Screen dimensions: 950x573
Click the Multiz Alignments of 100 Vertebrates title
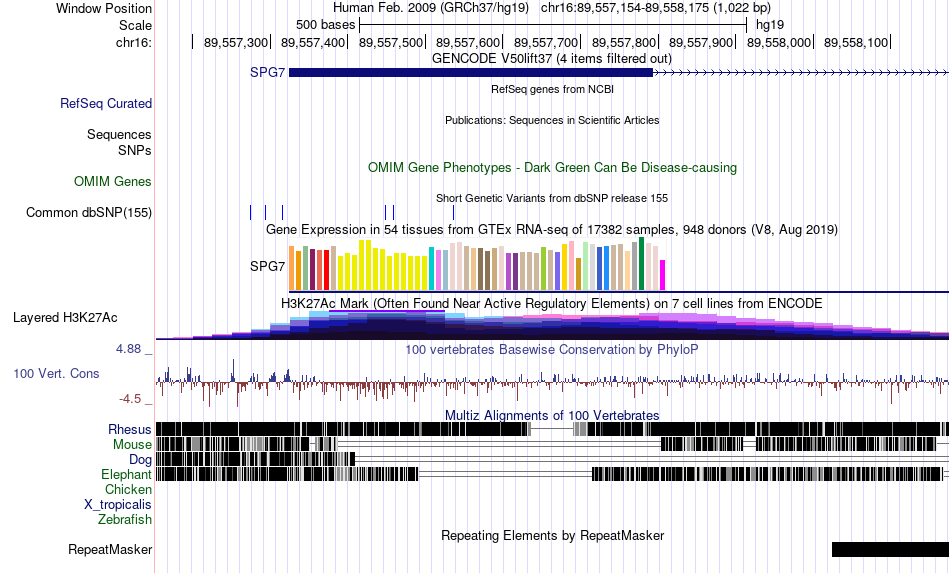pos(552,416)
